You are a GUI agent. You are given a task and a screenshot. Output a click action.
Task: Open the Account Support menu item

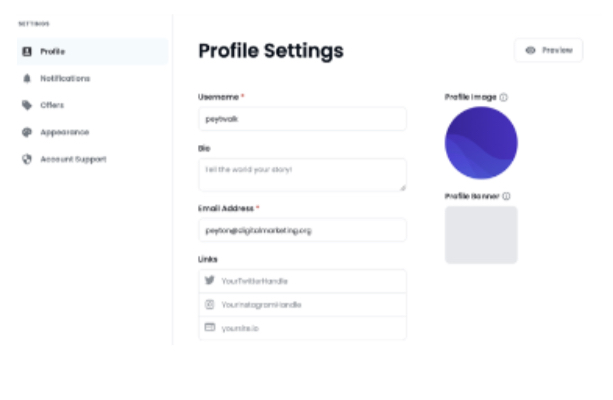tap(93, 159)
